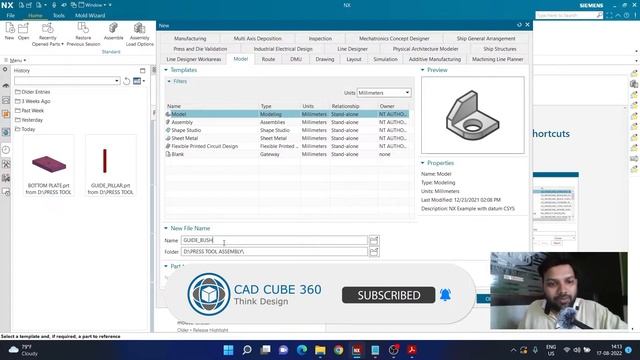This screenshot has width=640, height=360.
Task: Open the History clock sidebar icon
Action: (6, 150)
